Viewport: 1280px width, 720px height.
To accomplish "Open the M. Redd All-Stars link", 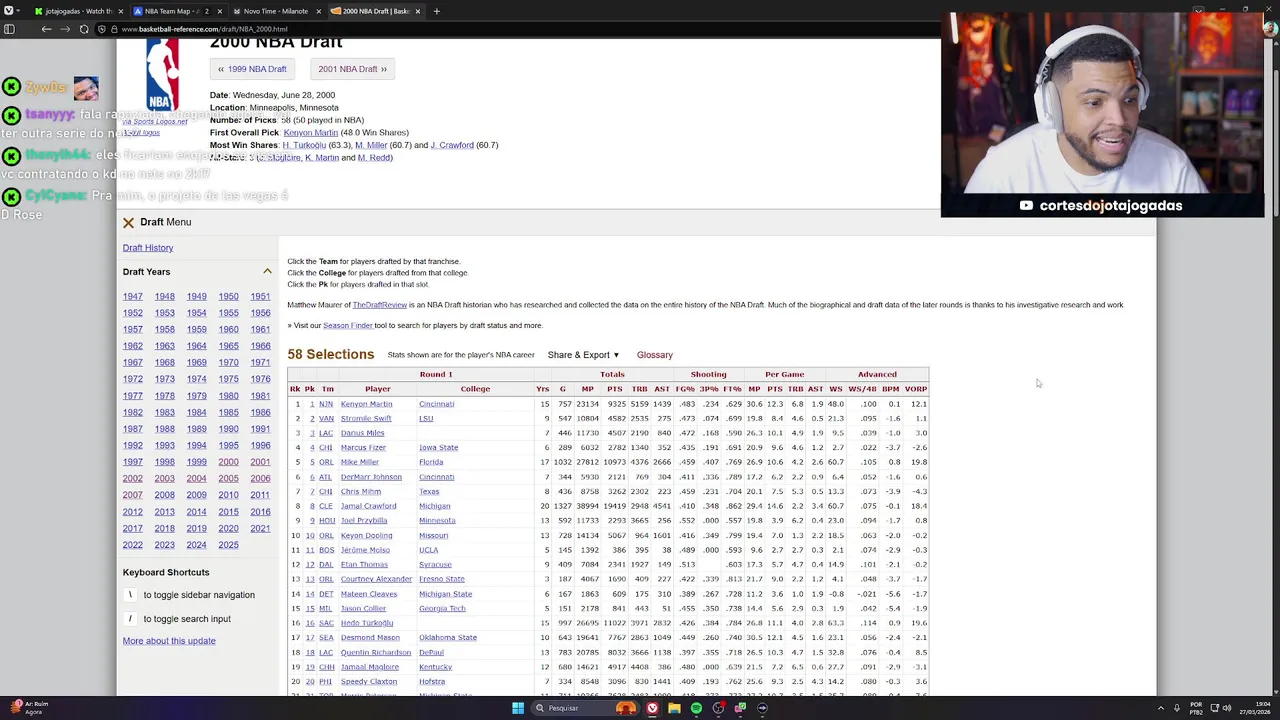I will (x=373, y=158).
